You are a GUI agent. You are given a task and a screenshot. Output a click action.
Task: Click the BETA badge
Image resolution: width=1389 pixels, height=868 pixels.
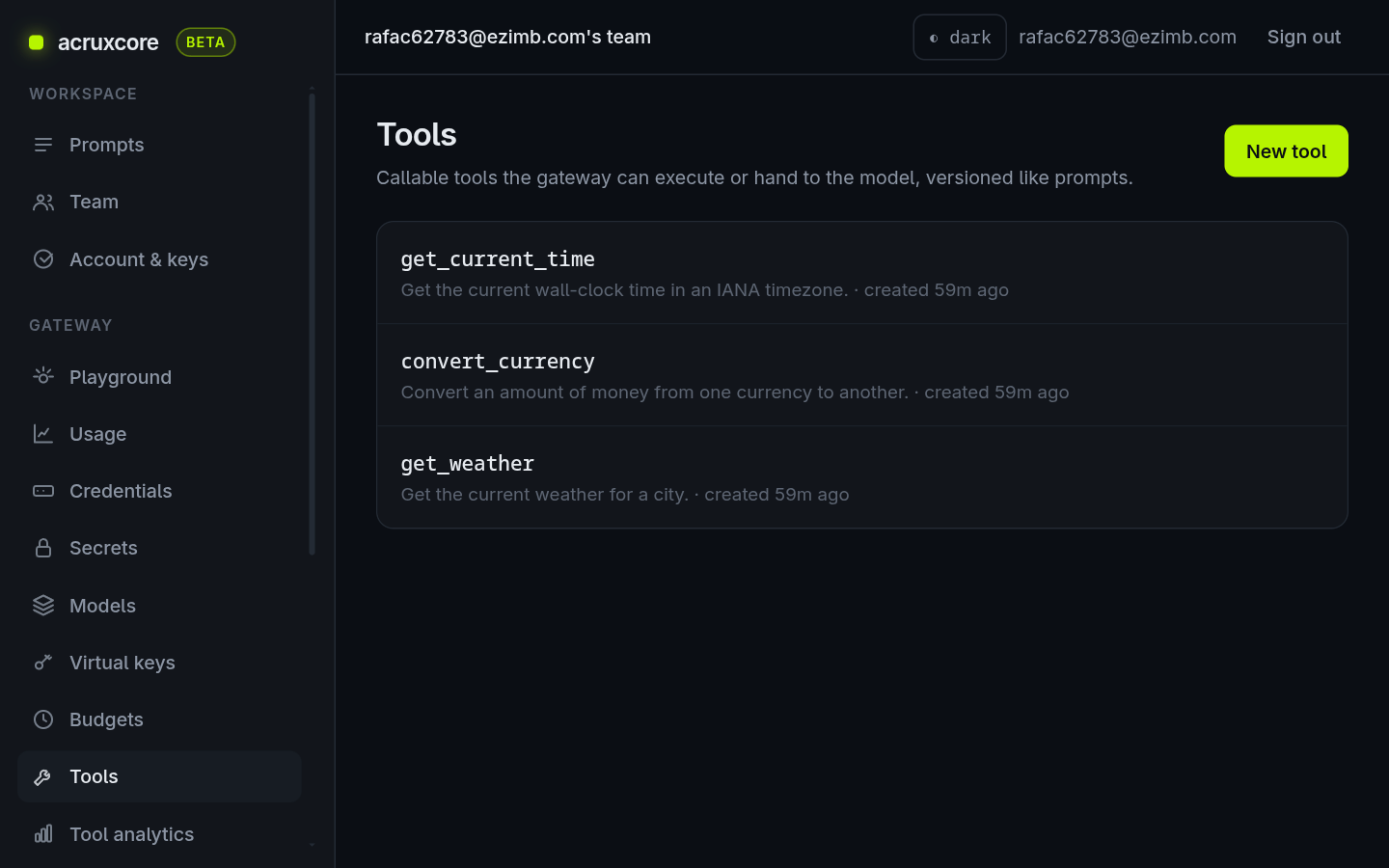click(205, 42)
